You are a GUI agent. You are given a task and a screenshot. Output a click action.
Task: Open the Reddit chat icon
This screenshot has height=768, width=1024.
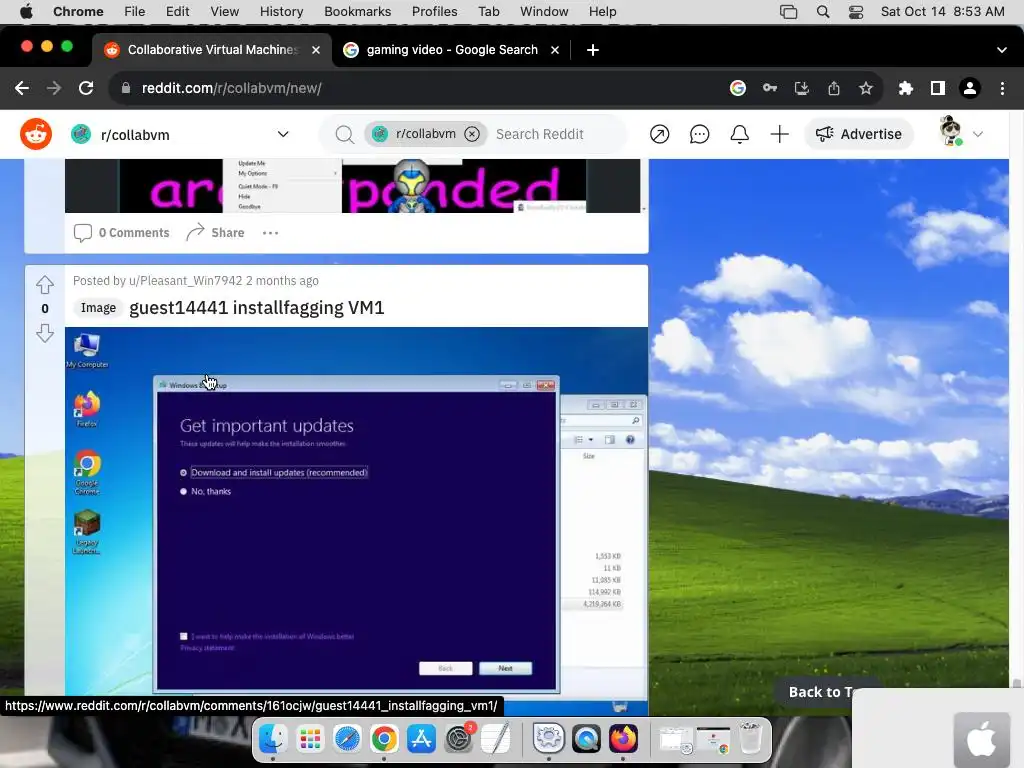[699, 135]
